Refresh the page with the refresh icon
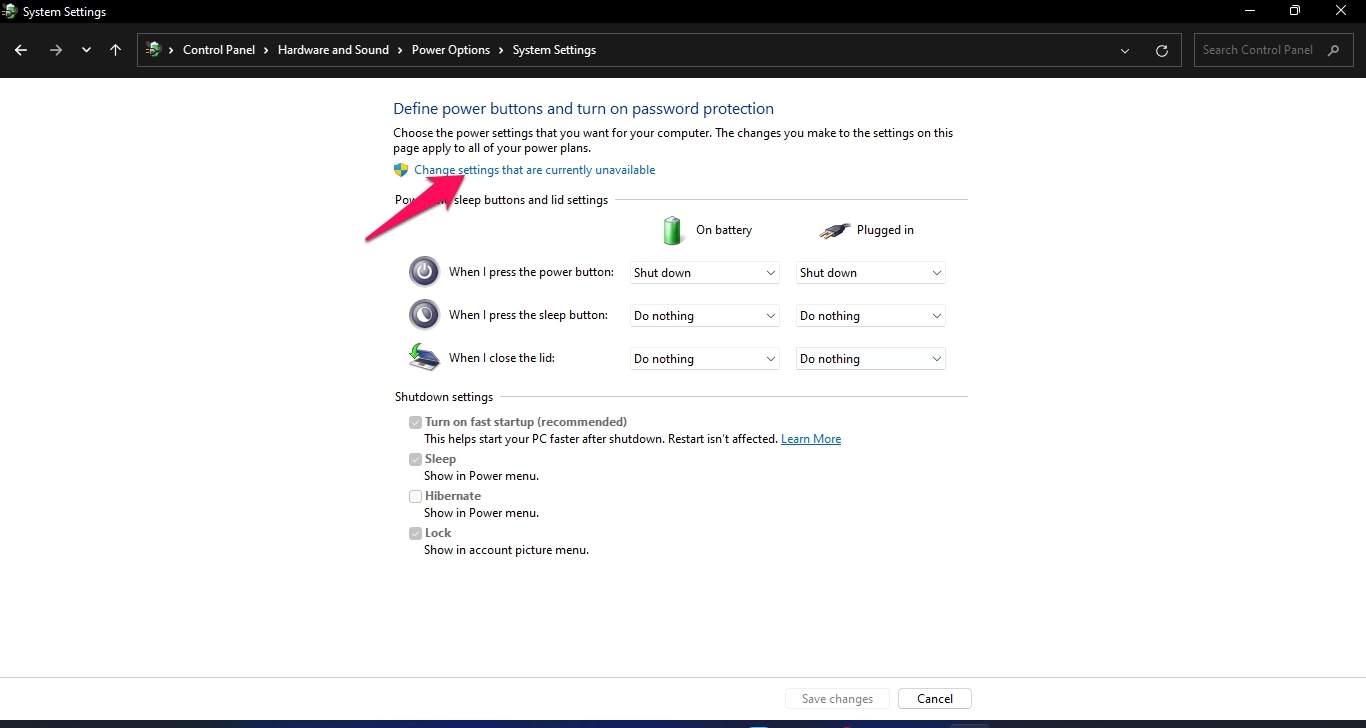The height and width of the screenshot is (728, 1366). 1162,50
